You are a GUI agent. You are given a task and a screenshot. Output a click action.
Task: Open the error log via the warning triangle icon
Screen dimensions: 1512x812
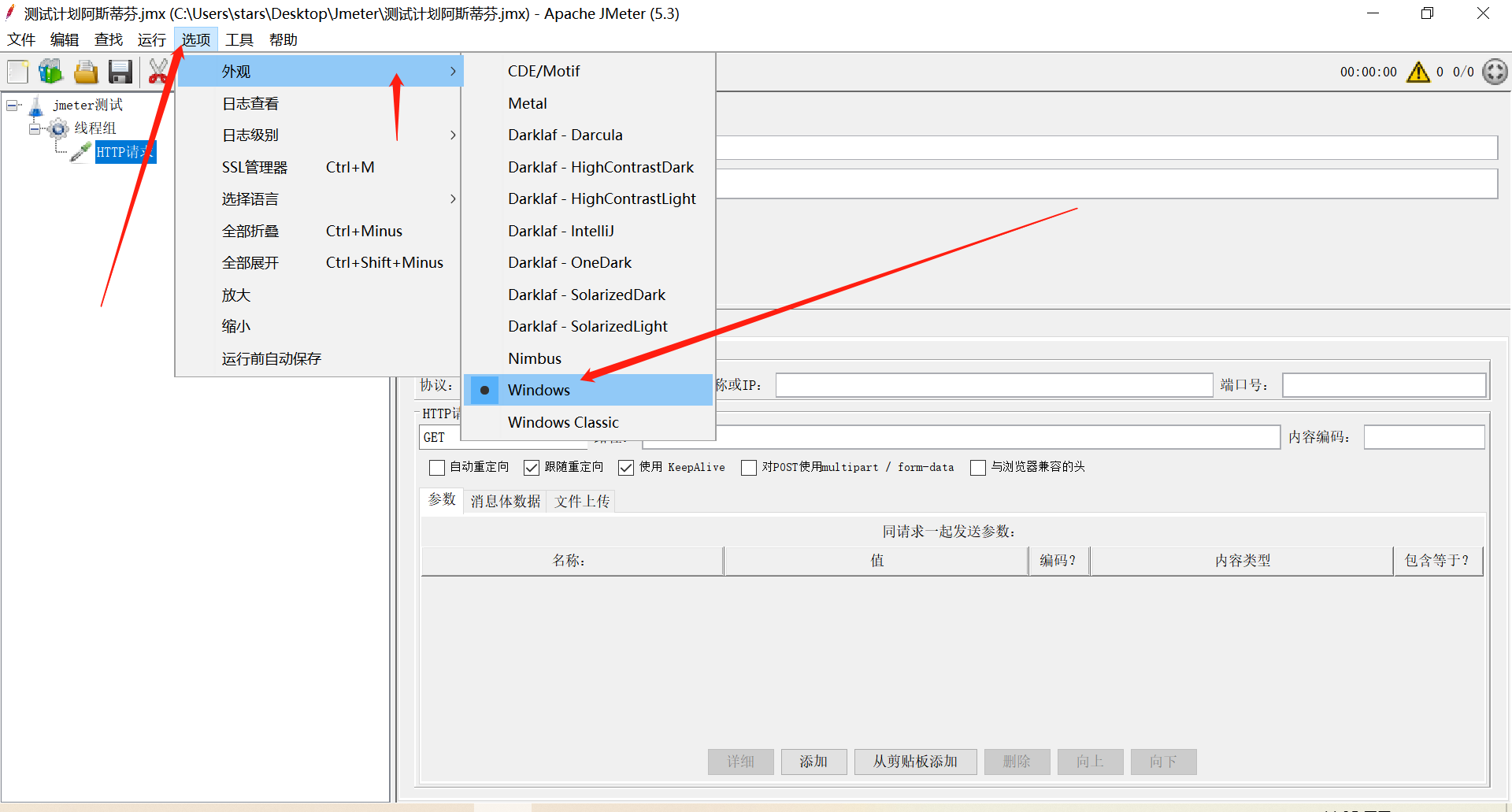1418,72
